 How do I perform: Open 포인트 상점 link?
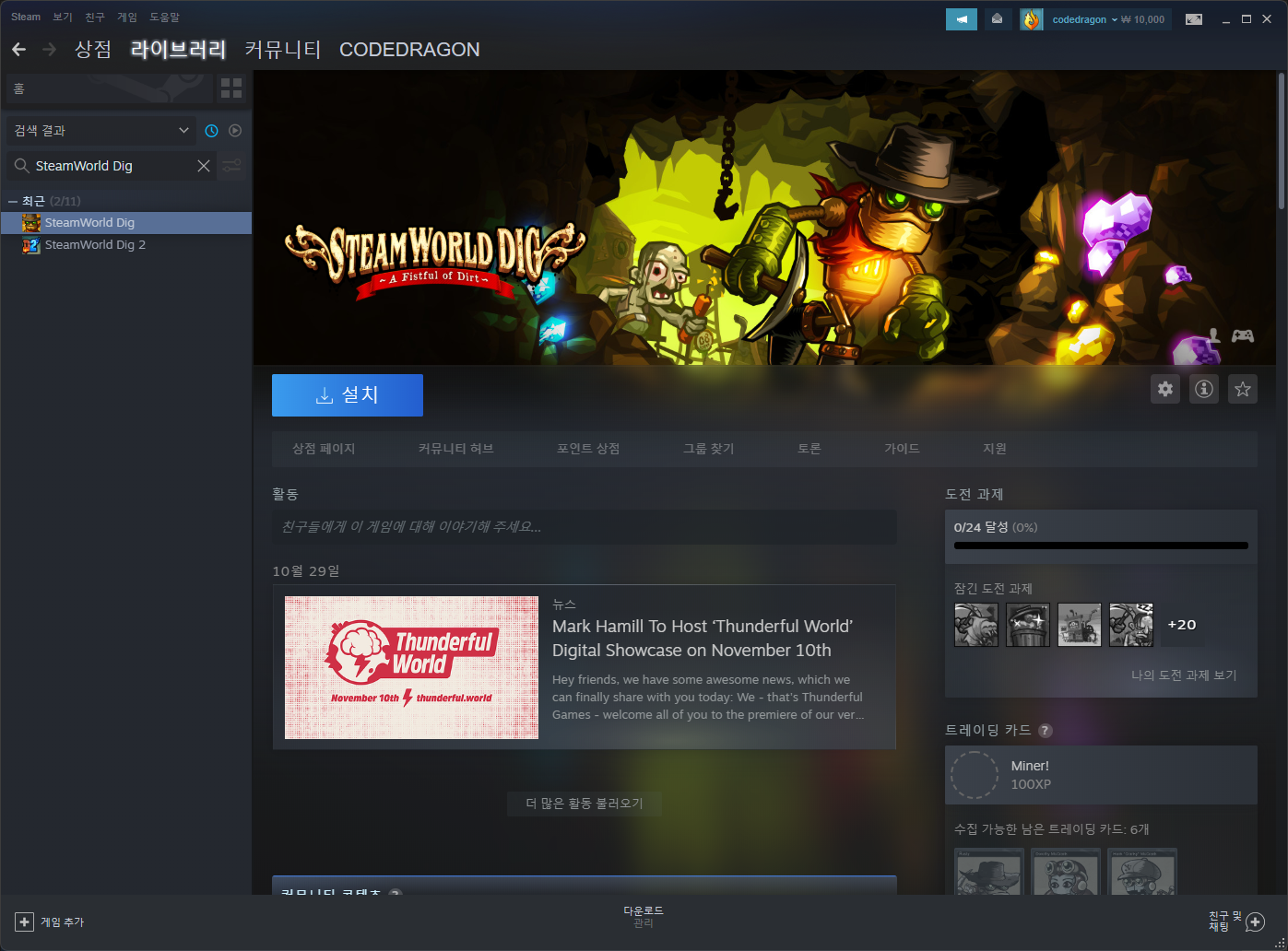(588, 449)
